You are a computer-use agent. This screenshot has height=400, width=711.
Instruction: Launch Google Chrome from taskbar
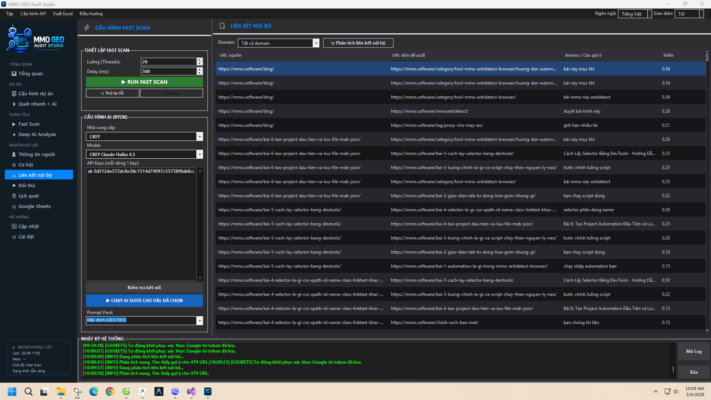click(x=110, y=391)
